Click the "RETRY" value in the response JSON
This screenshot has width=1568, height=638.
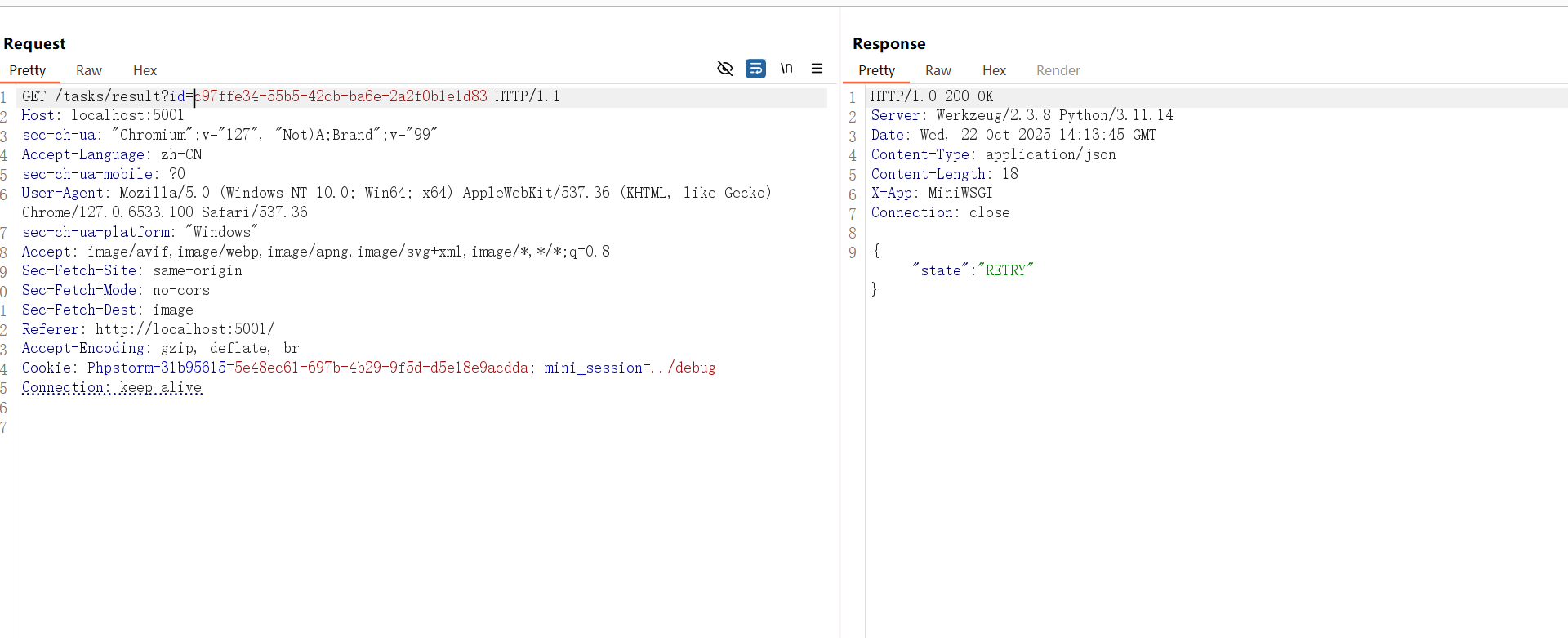click(1005, 270)
